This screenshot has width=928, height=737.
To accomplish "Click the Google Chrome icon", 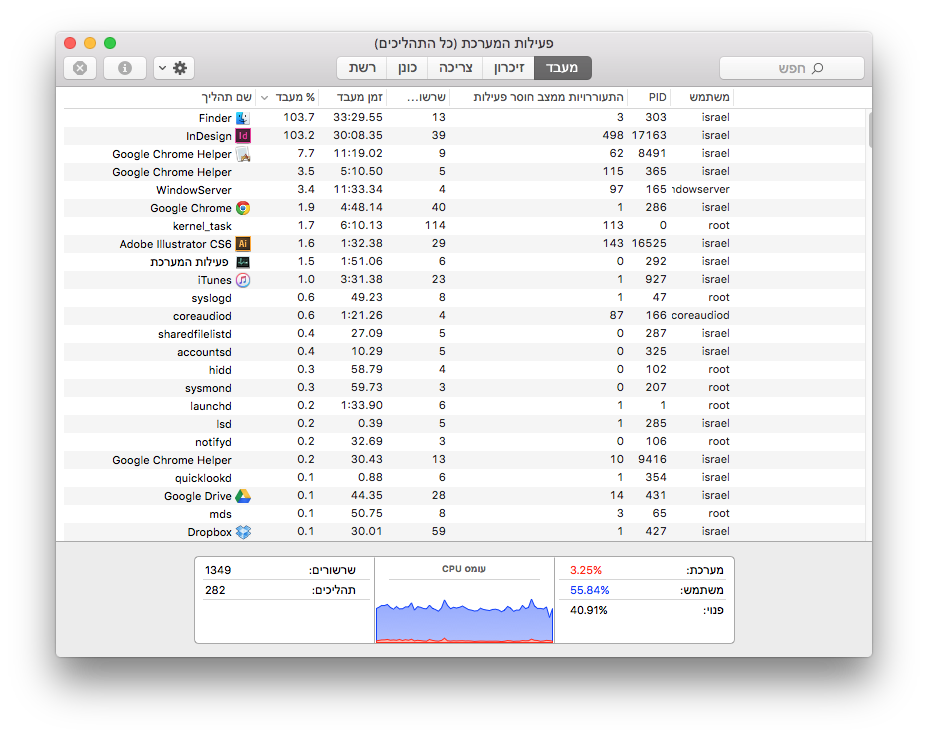I will coord(243,208).
